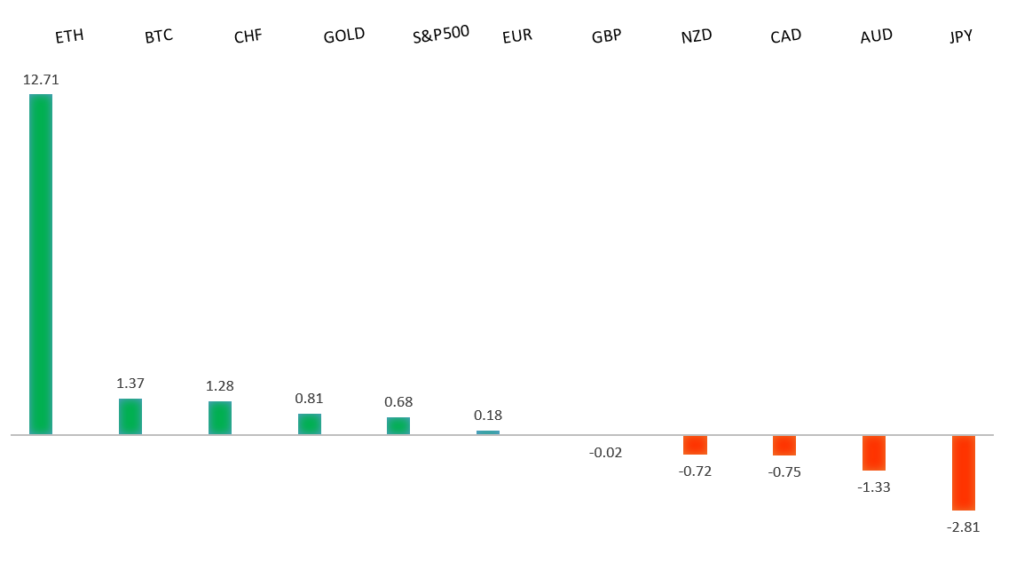Select the tiny EUR bar
This screenshot has width=1024, height=586.
pos(488,432)
